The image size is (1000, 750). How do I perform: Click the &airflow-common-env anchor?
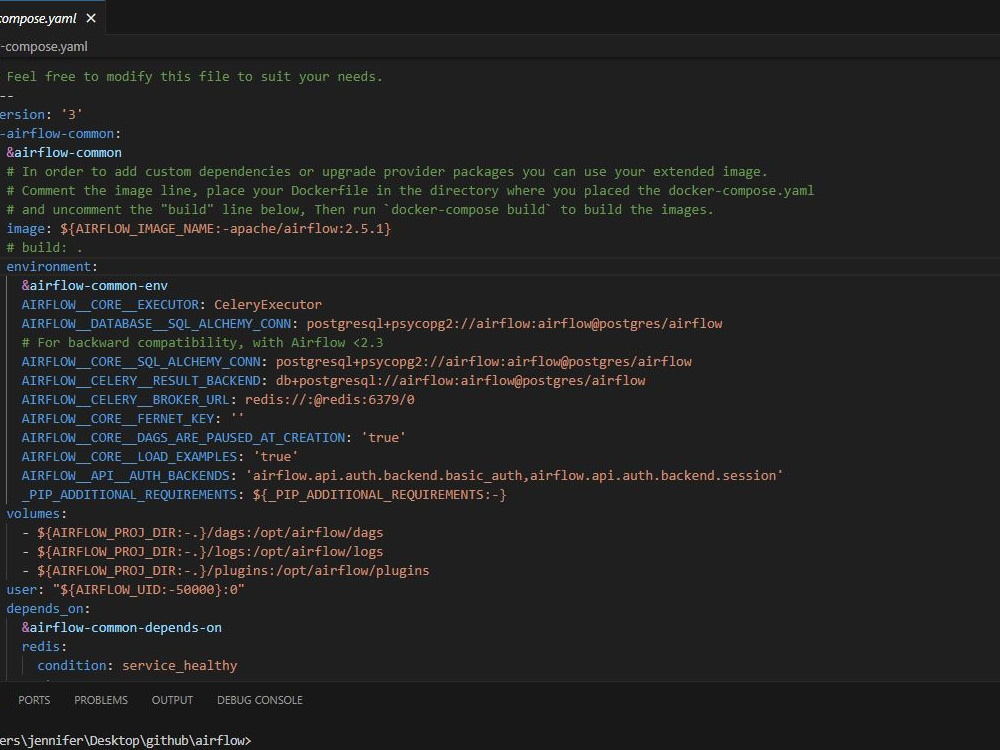(x=95, y=285)
